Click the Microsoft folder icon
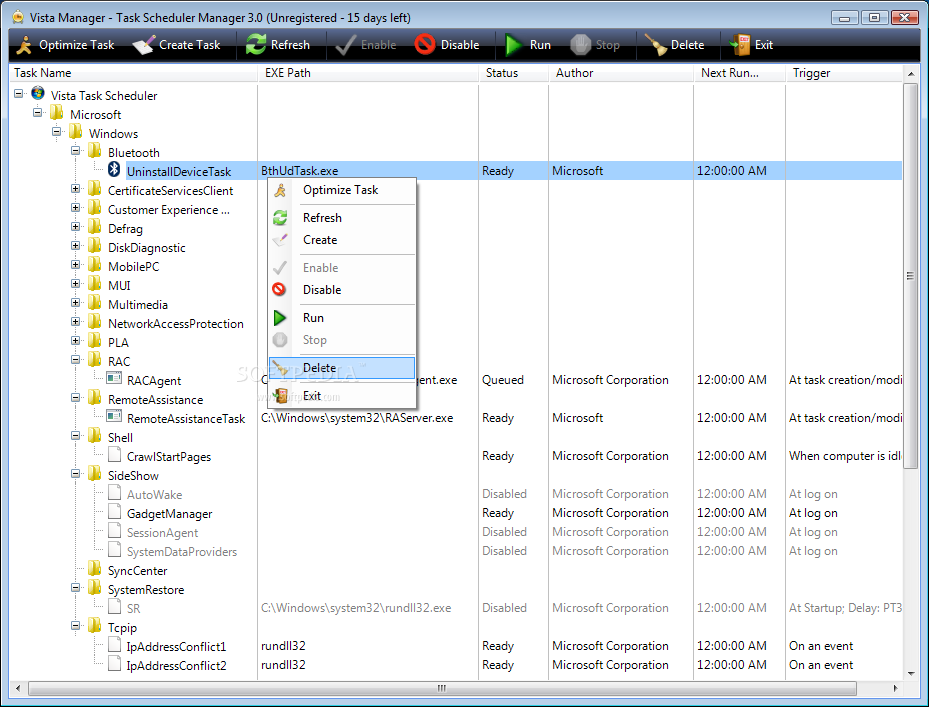Screen dimensions: 929x707 [57, 113]
